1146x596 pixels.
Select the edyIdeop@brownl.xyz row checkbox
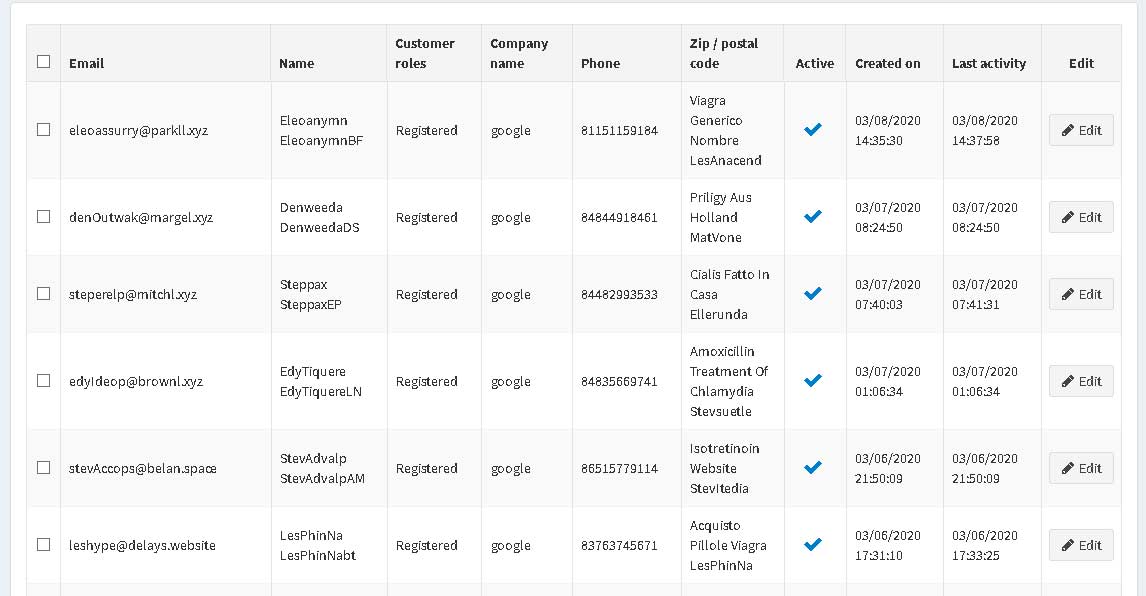44,380
